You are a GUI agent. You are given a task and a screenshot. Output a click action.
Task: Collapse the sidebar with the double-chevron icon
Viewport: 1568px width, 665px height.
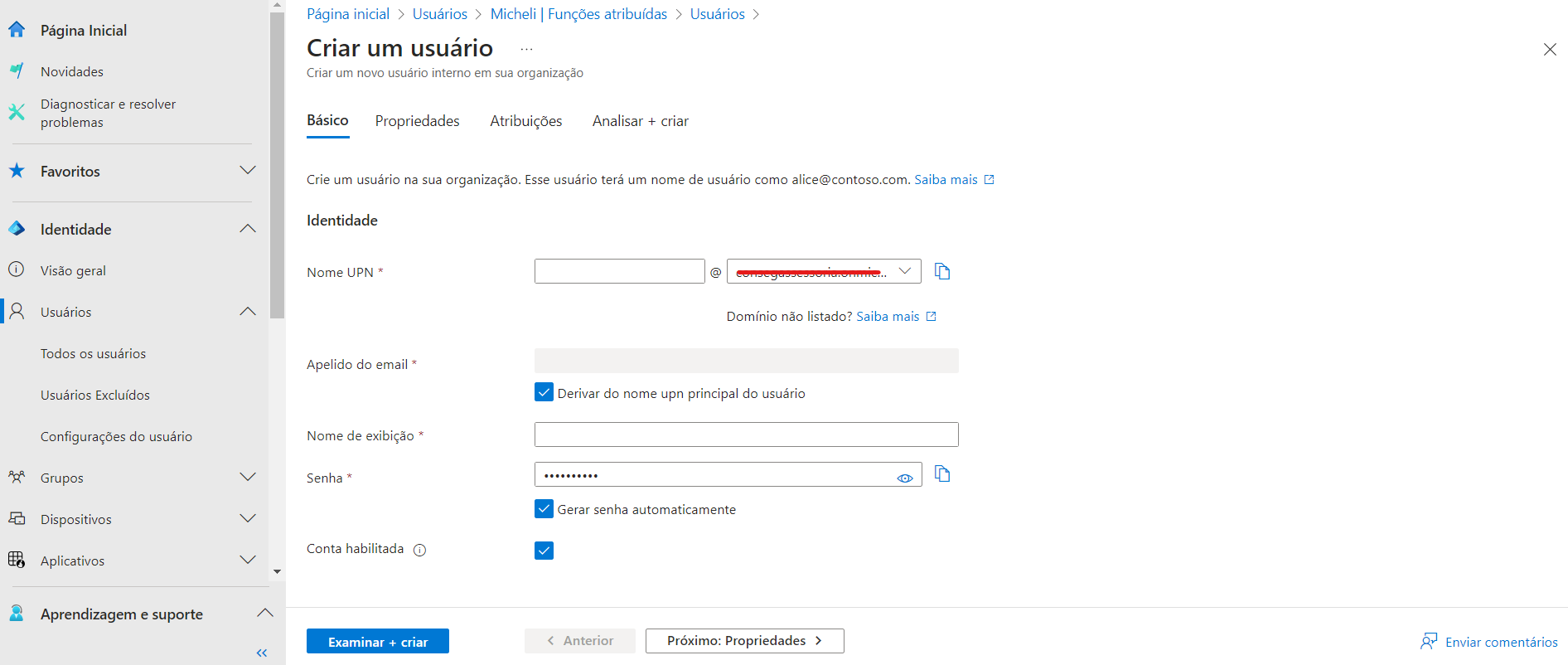[x=262, y=653]
